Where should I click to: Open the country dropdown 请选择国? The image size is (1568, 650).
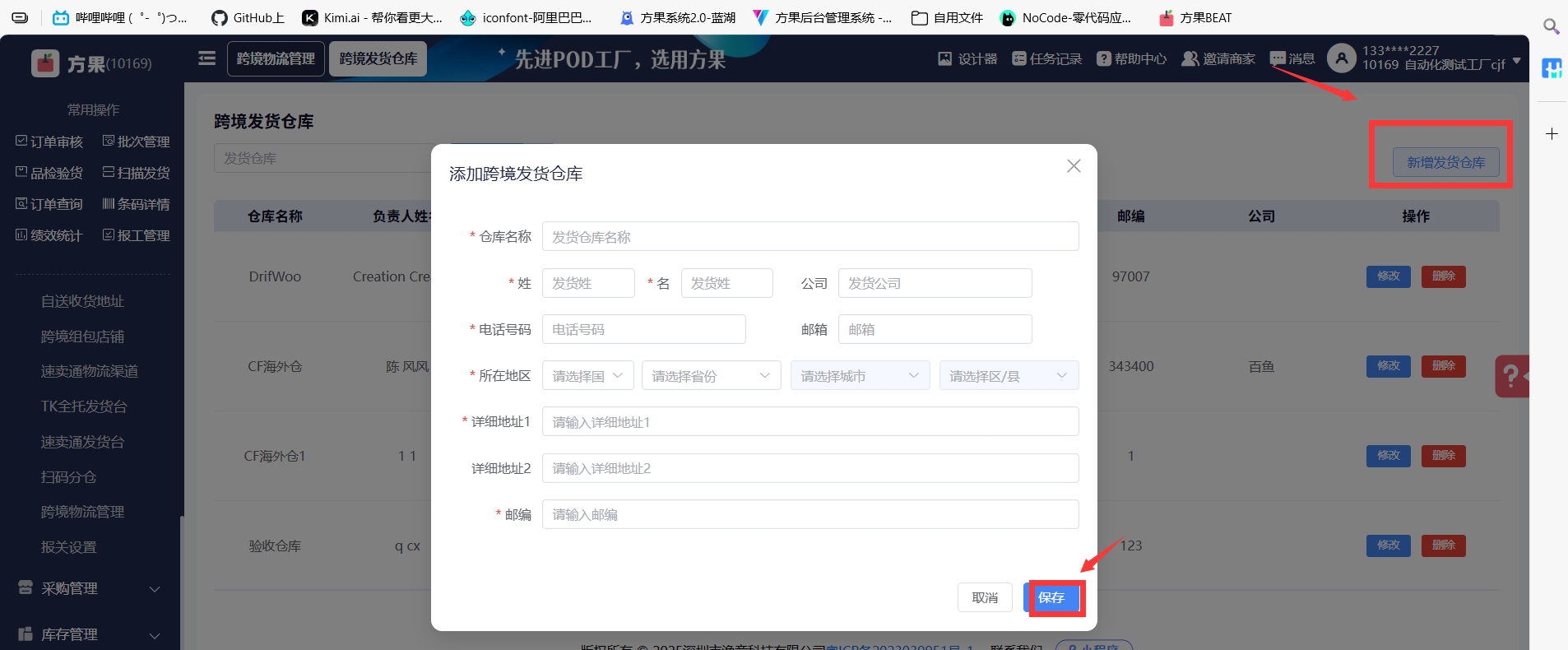coord(588,376)
